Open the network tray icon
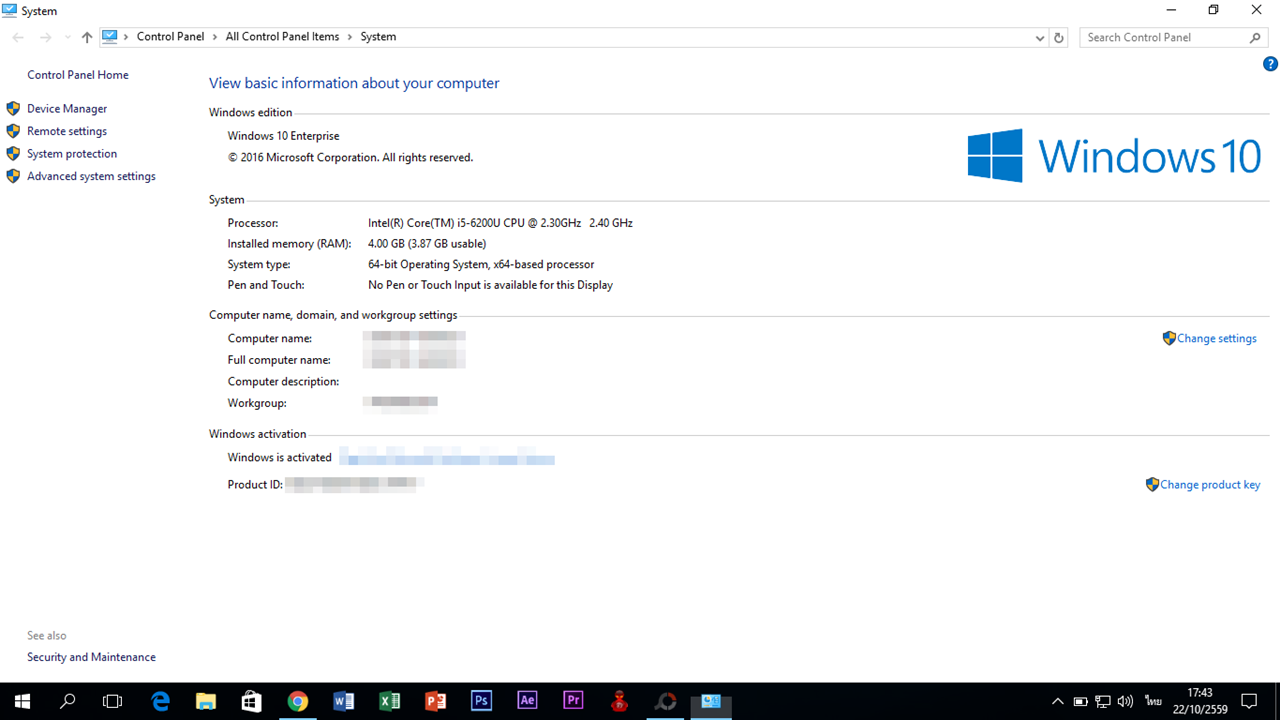This screenshot has width=1280, height=720. [x=1103, y=701]
